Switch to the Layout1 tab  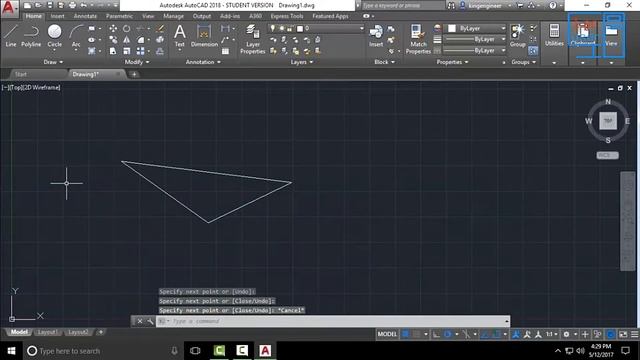47,332
